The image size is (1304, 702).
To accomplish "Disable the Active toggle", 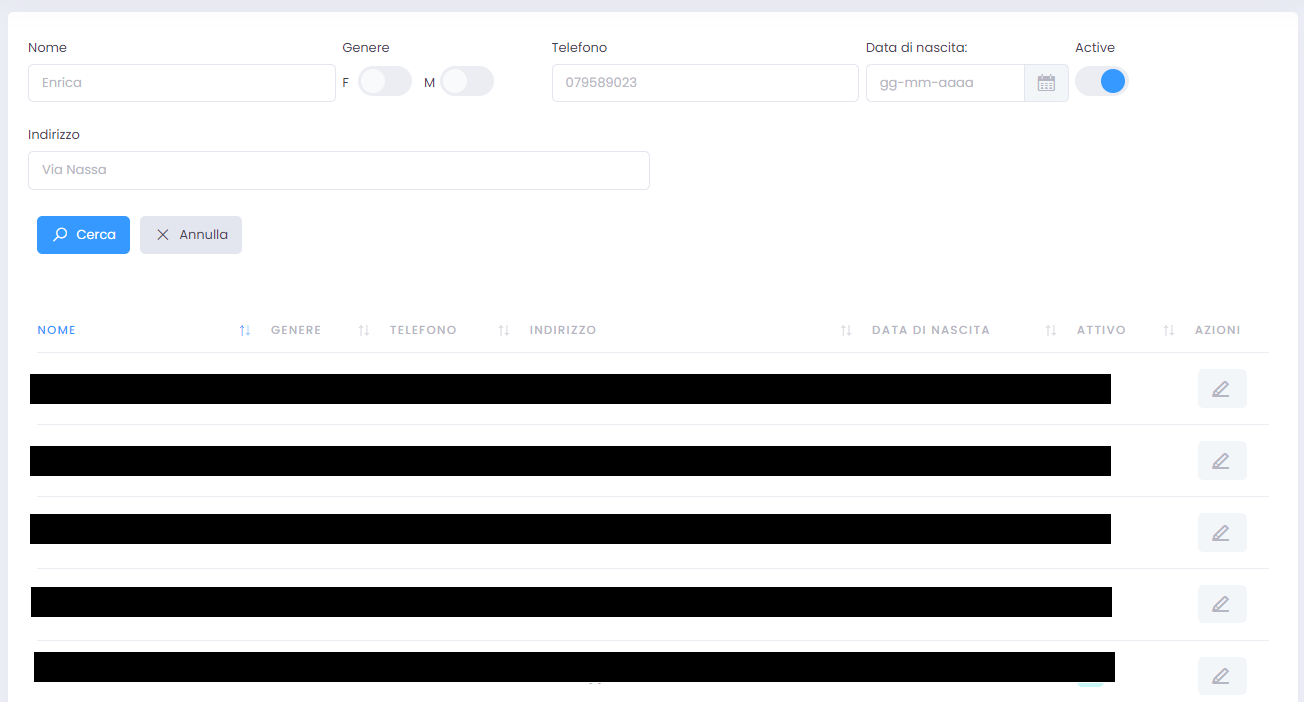I will pyautogui.click(x=1101, y=81).
